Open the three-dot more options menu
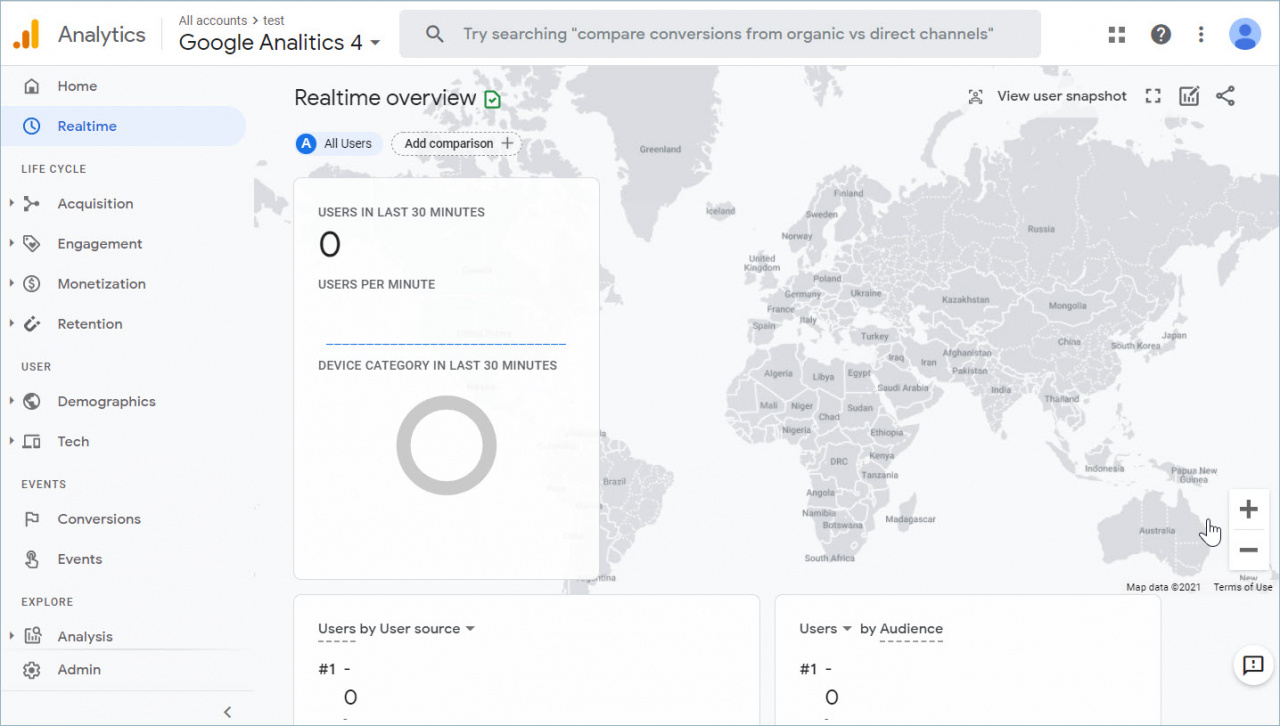Viewport: 1280px width, 726px height. tap(1201, 34)
